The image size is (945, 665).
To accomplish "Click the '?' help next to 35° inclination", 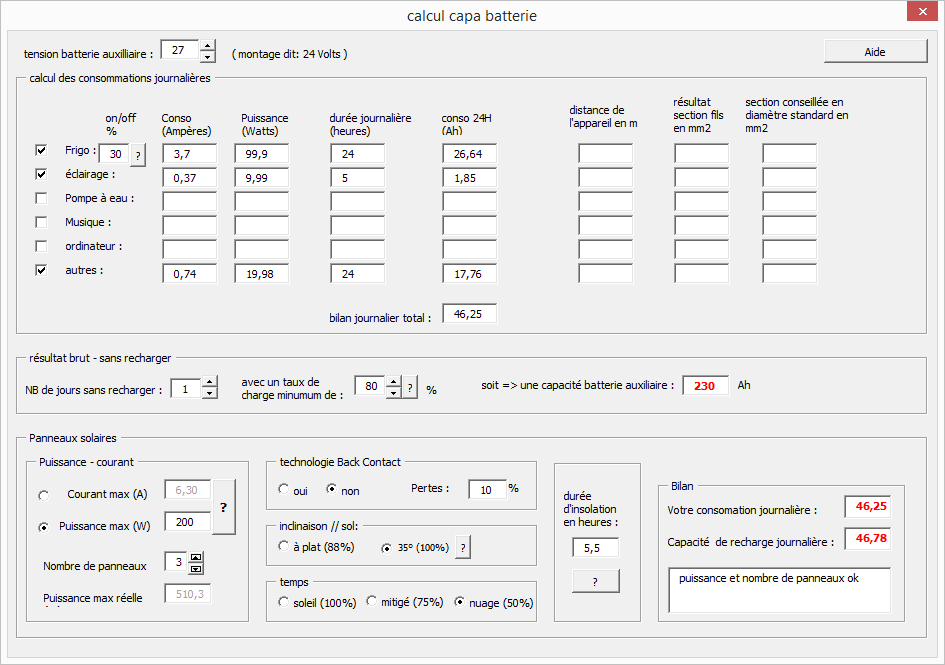I will tap(463, 547).
